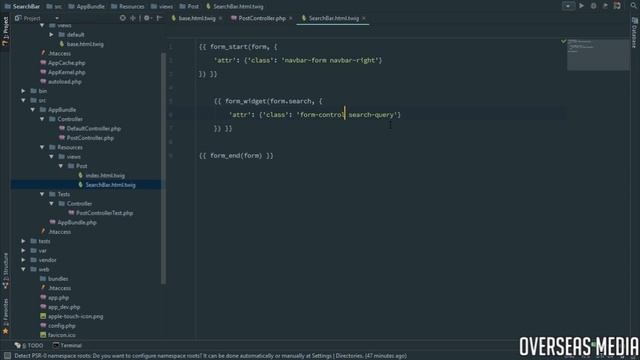Collapse the Resources folder arrow
The height and width of the screenshot is (360, 640).
[42, 147]
